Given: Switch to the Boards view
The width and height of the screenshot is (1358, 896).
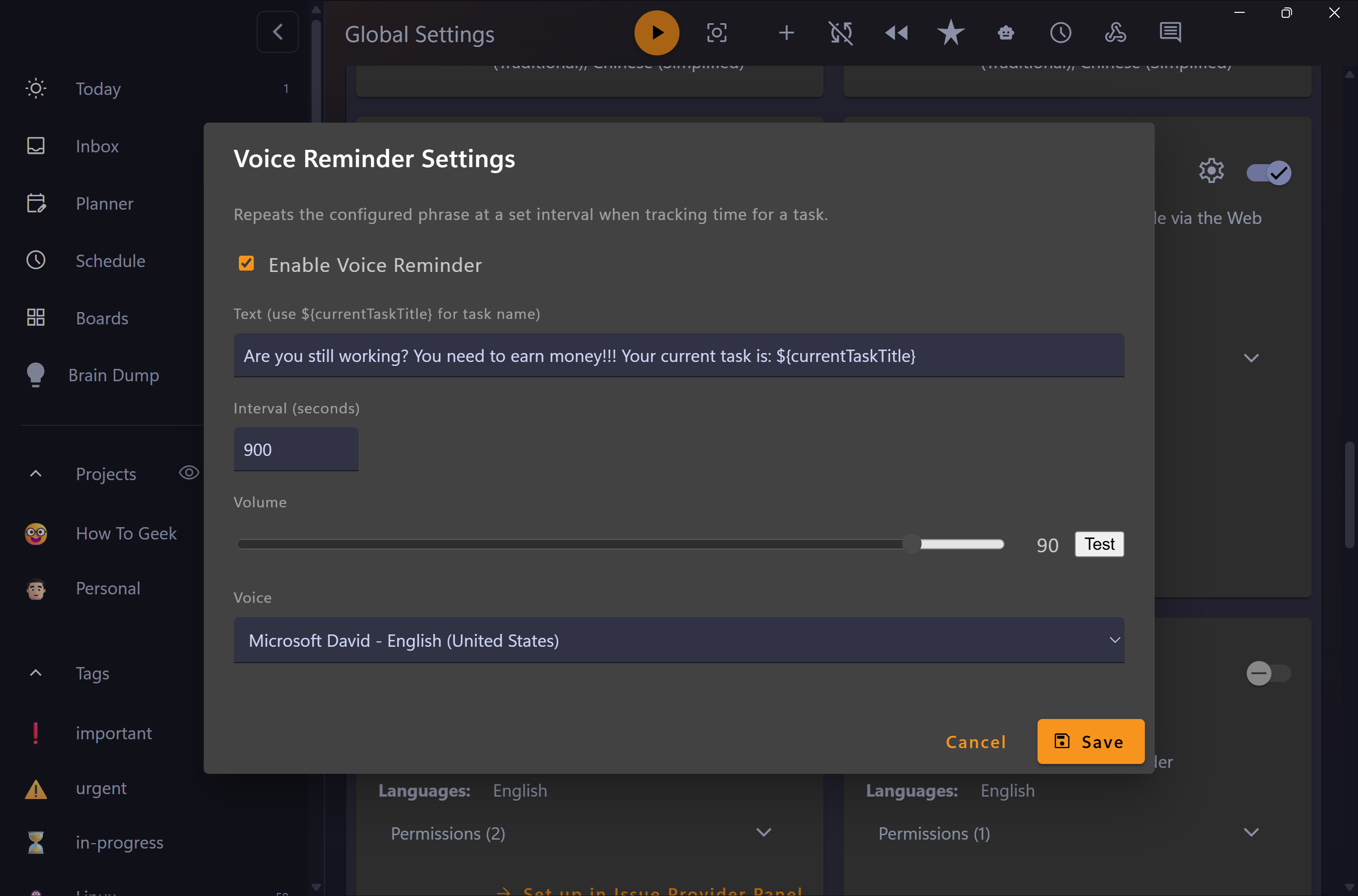Looking at the screenshot, I should 102,318.
